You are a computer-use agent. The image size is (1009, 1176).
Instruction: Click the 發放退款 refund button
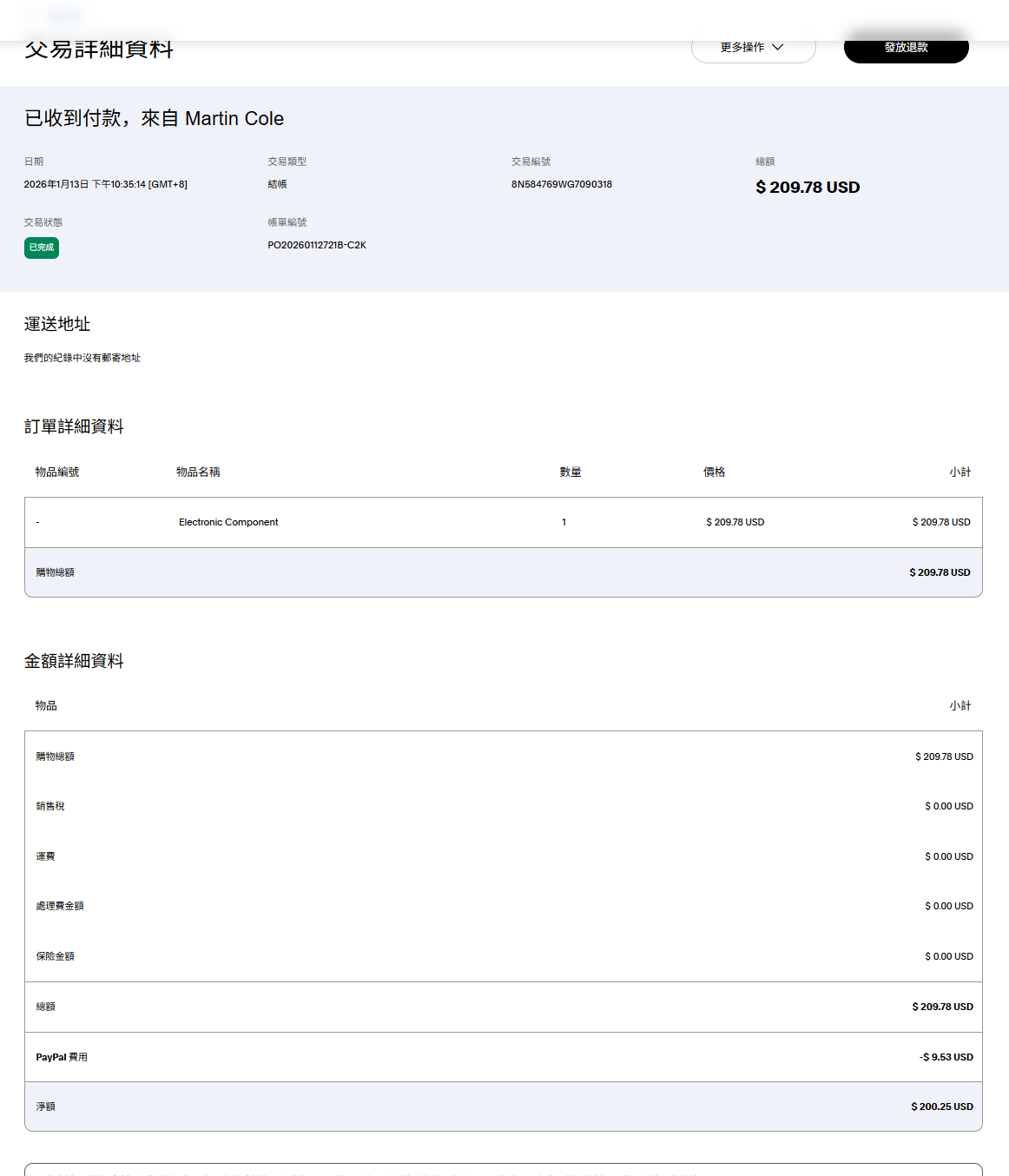pyautogui.click(x=906, y=48)
